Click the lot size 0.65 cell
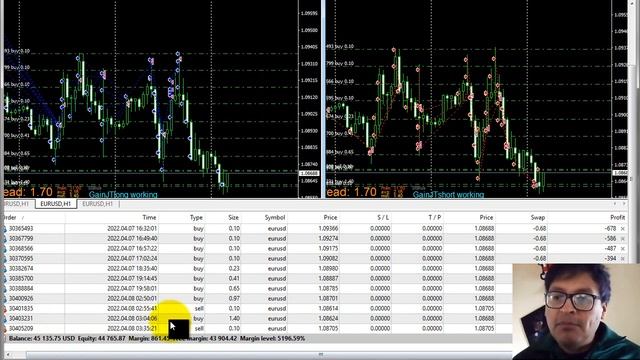Image resolution: width=640 pixels, height=360 pixels. click(x=234, y=289)
